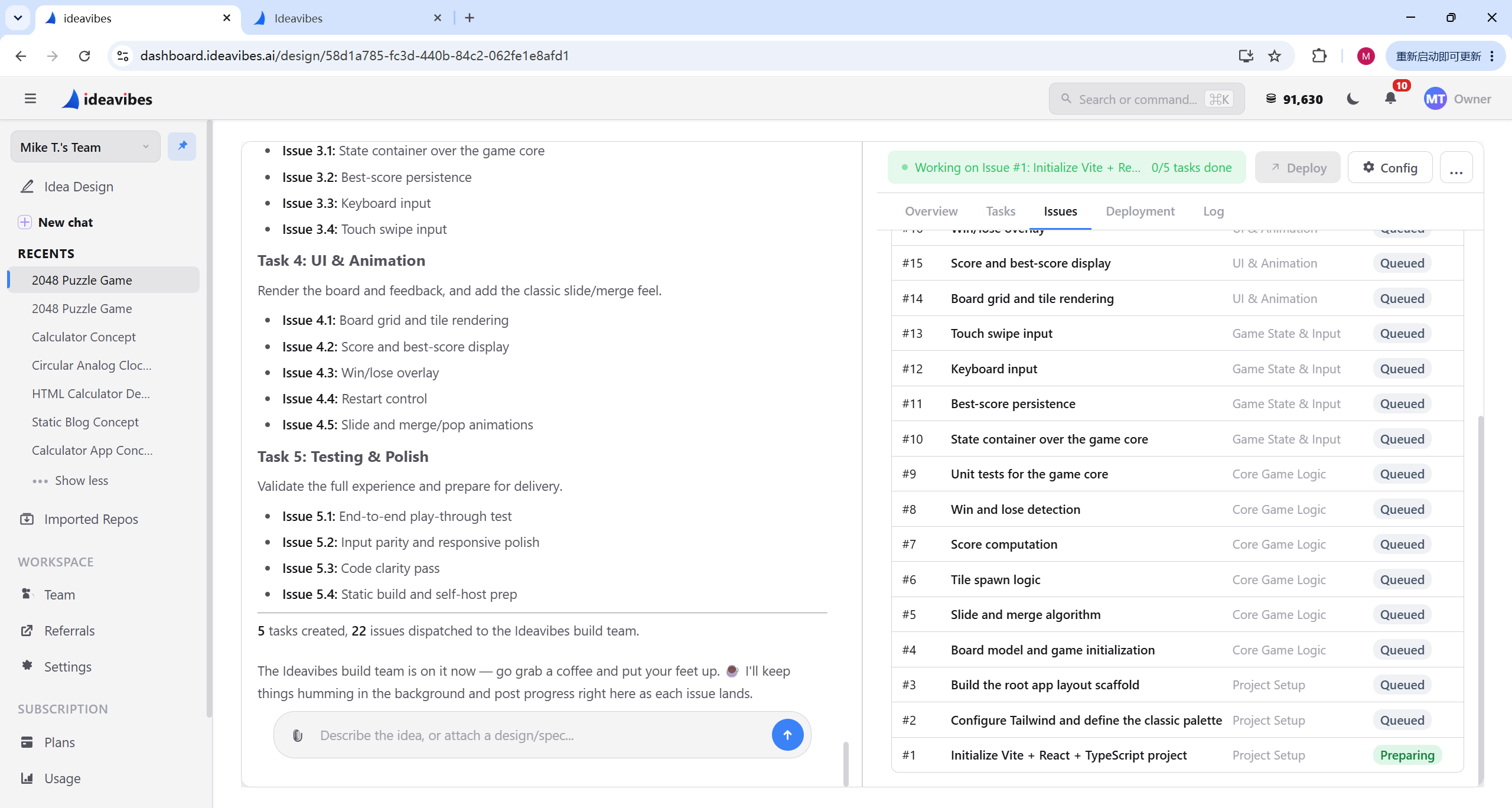Toggle the hamburger sidebar menu
Screen dimensions: 1512x808
click(x=30, y=99)
